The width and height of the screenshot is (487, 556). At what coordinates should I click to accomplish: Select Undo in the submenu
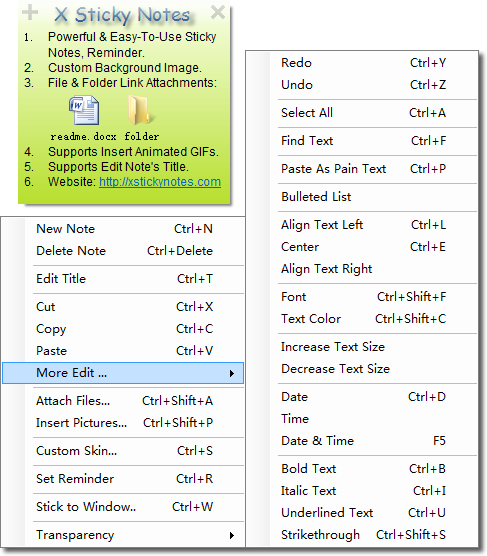363,85
